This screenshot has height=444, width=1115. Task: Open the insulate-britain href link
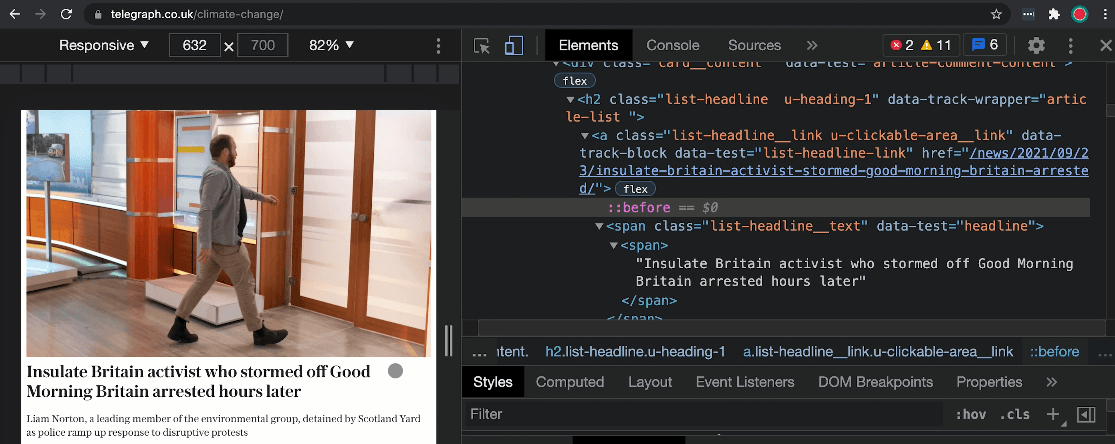coord(833,171)
